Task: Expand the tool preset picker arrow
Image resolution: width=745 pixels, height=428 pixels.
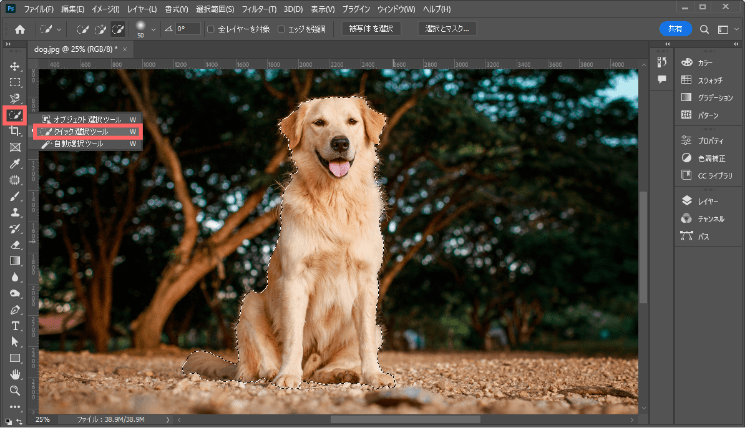Action: (59, 30)
